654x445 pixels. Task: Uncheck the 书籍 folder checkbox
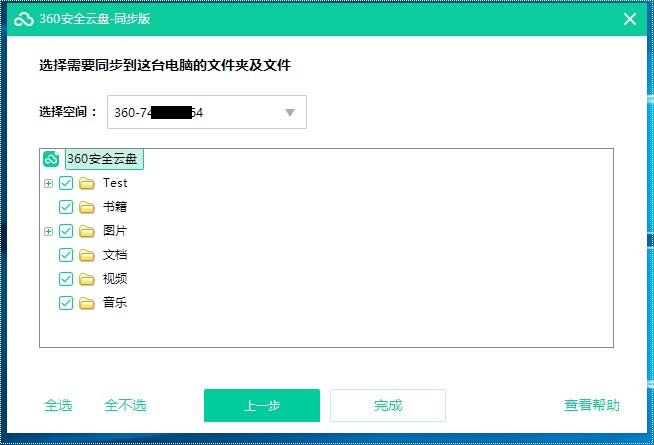pyautogui.click(x=66, y=207)
